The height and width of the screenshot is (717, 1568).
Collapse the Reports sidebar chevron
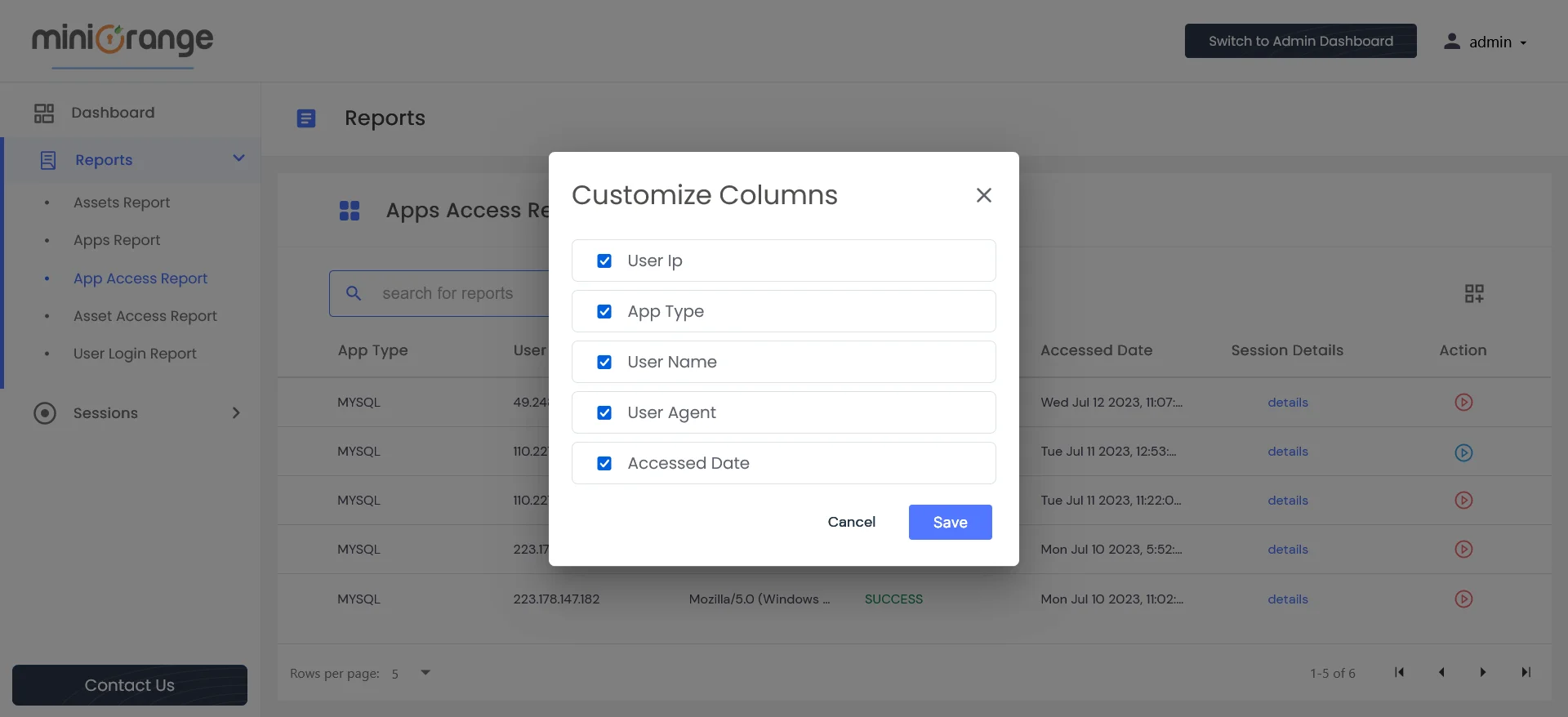point(238,158)
